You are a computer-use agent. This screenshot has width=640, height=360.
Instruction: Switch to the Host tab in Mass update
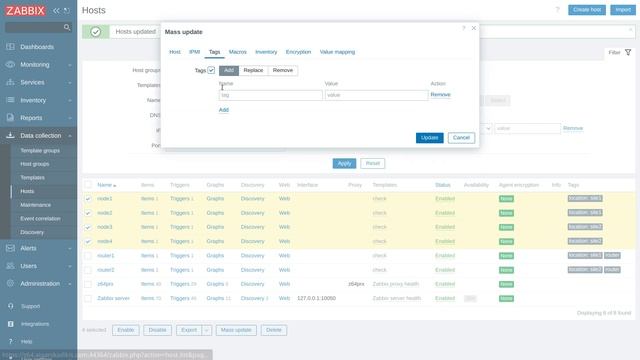click(x=175, y=52)
